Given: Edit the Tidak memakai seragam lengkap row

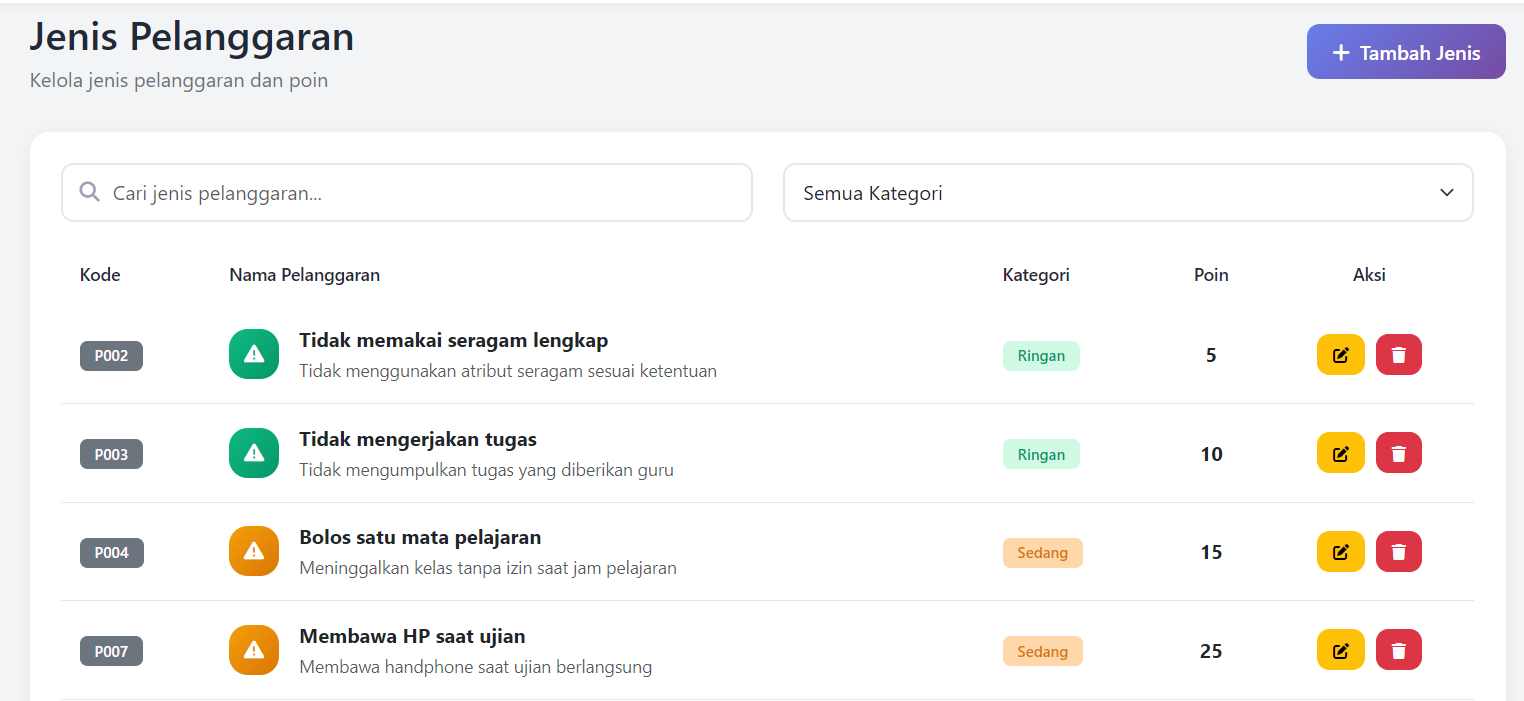Looking at the screenshot, I should [x=1341, y=355].
